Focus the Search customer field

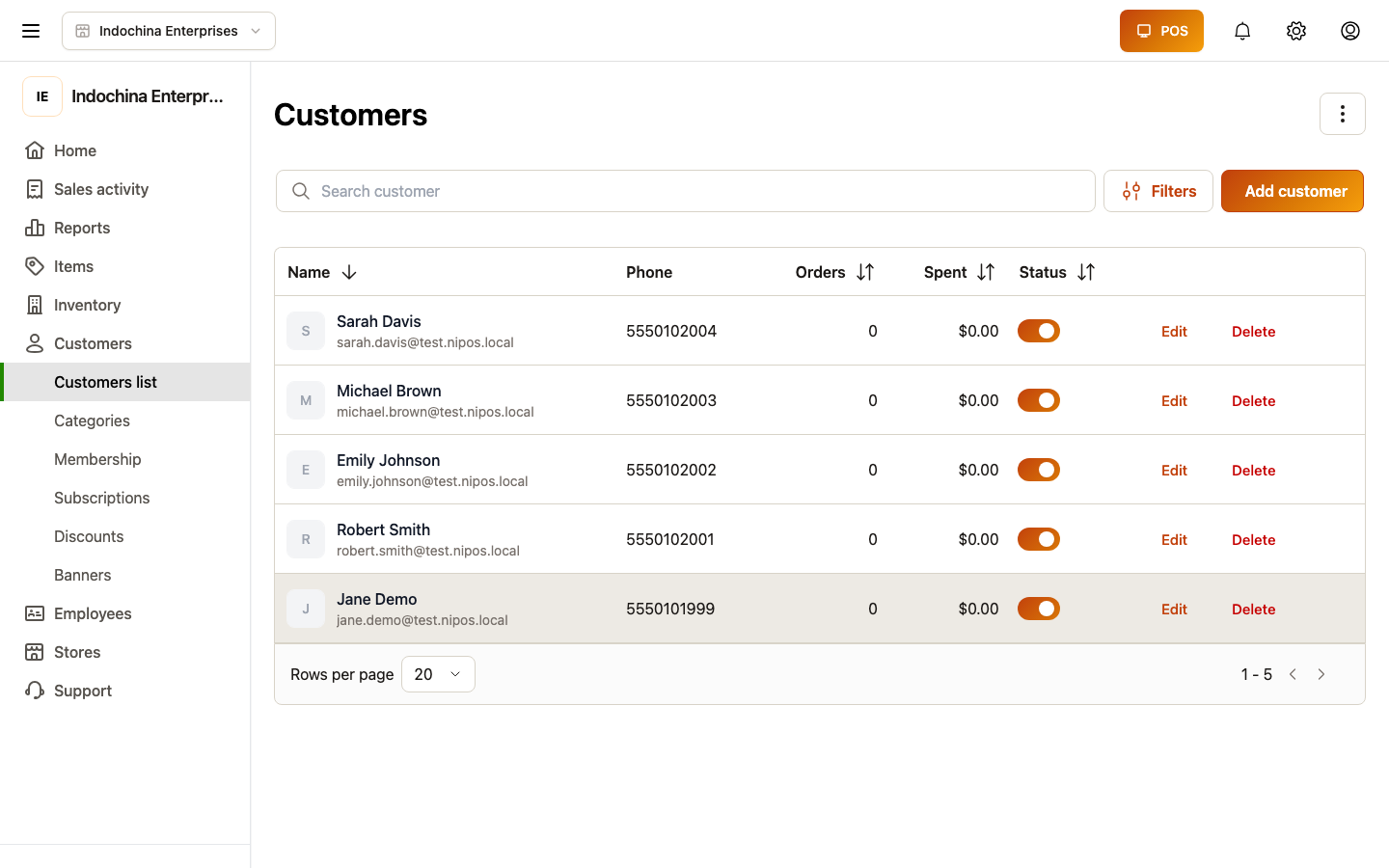tap(686, 191)
